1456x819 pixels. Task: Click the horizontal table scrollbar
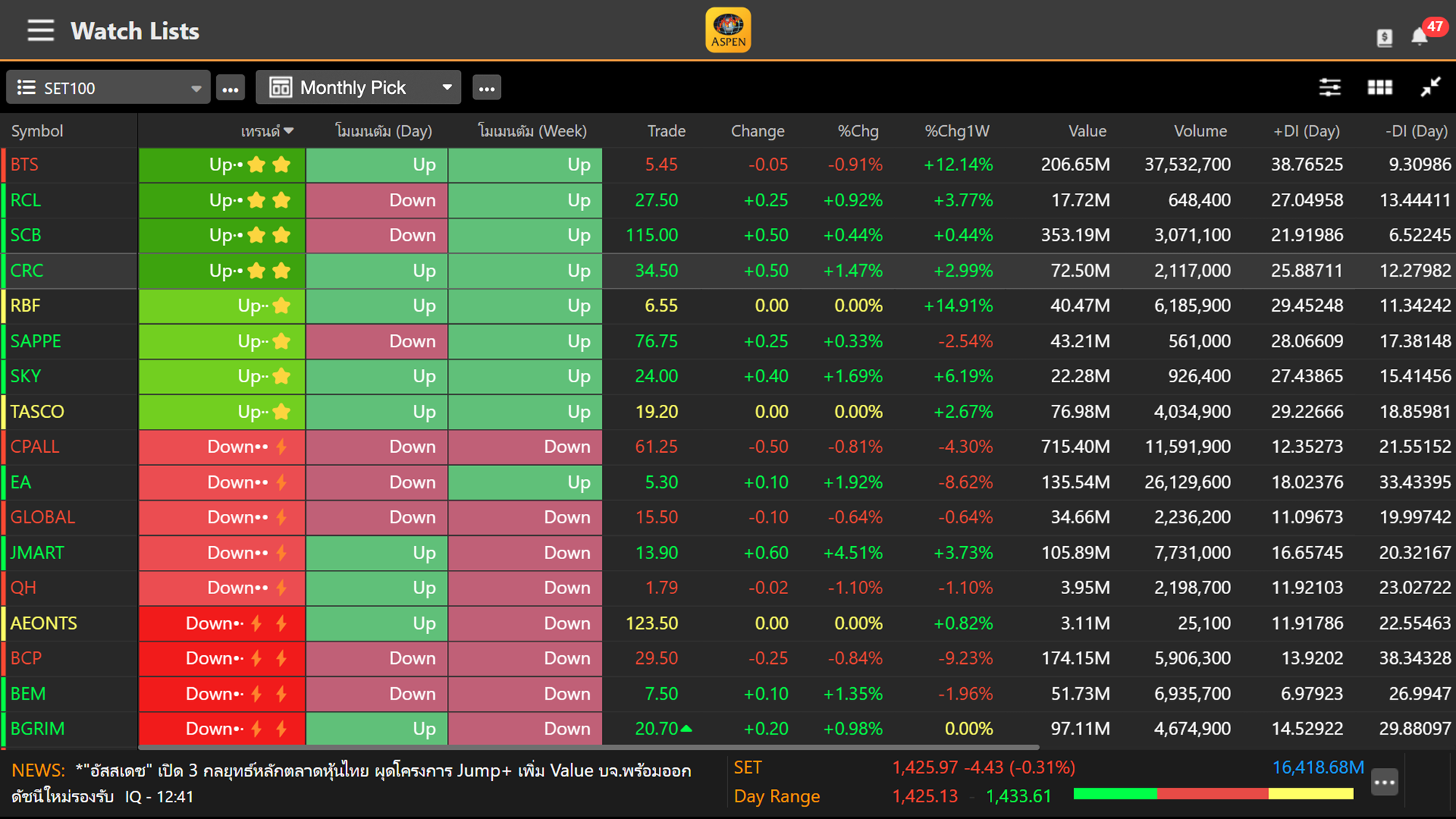coord(589,747)
